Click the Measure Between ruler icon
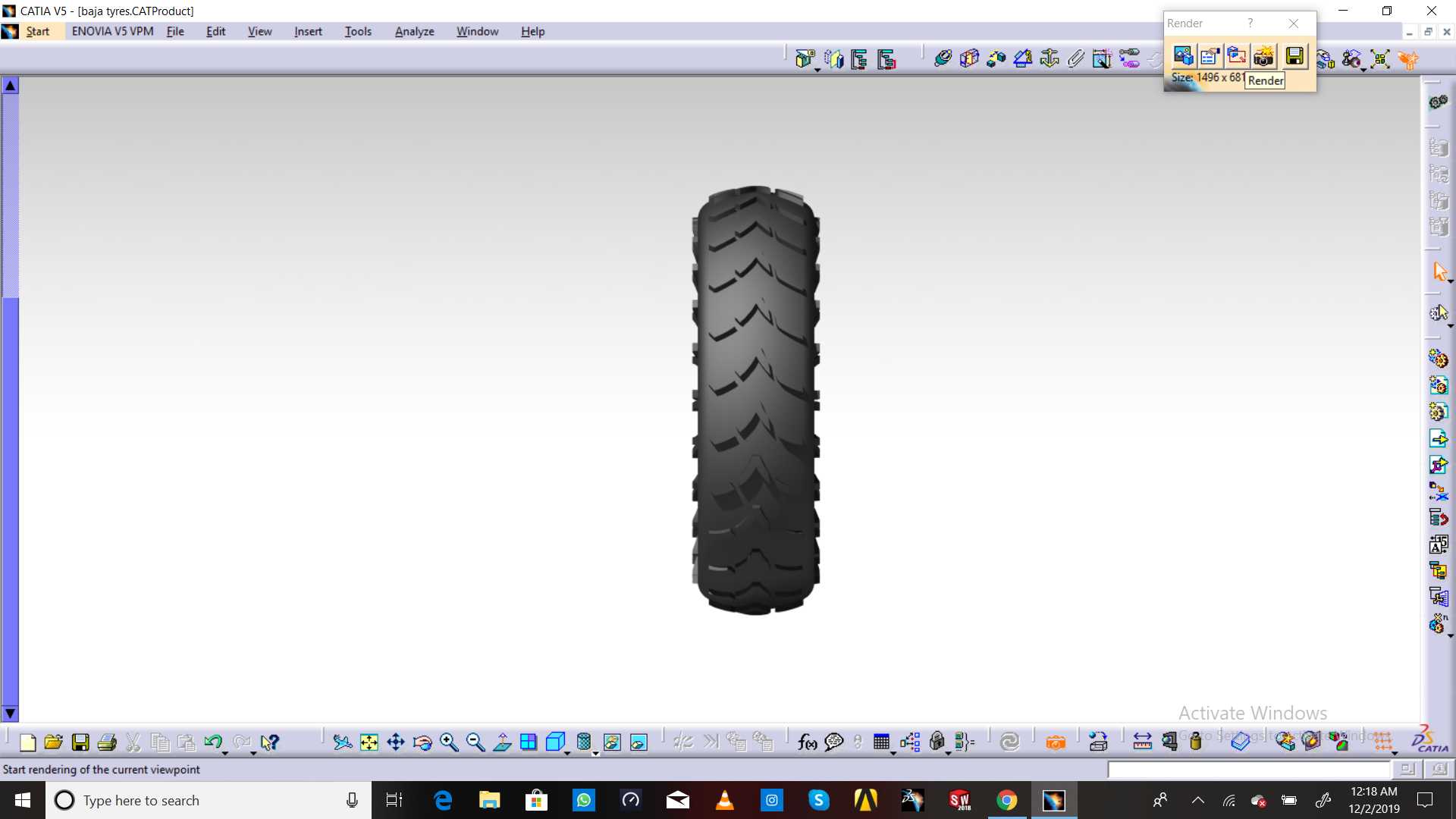 (x=1143, y=742)
